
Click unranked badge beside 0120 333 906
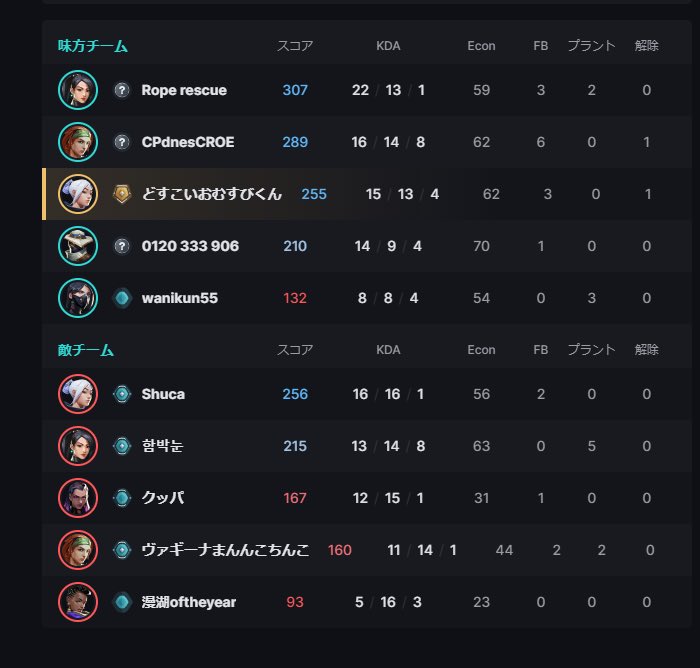tap(122, 246)
